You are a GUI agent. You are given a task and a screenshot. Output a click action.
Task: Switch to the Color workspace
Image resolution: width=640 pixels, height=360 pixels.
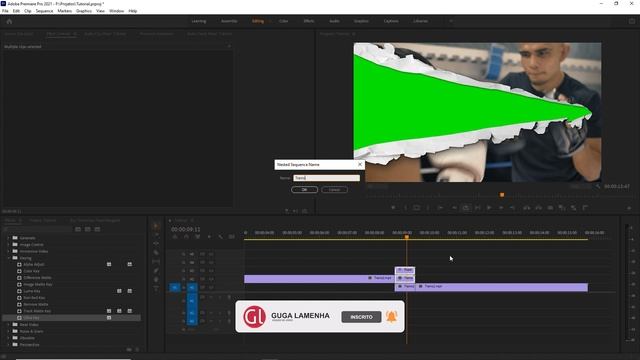[283, 21]
